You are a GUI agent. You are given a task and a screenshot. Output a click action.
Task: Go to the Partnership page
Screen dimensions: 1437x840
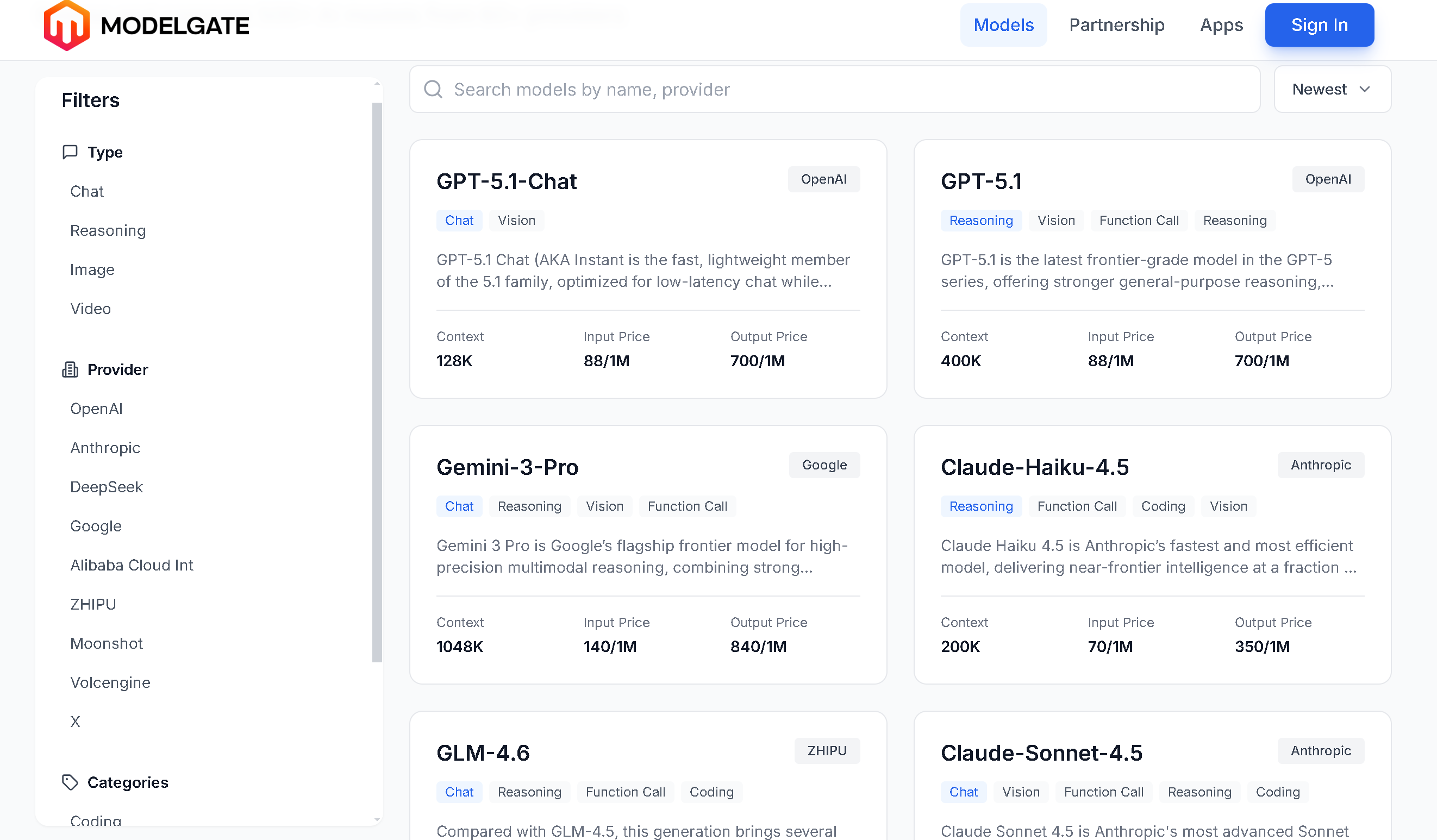point(1116,25)
